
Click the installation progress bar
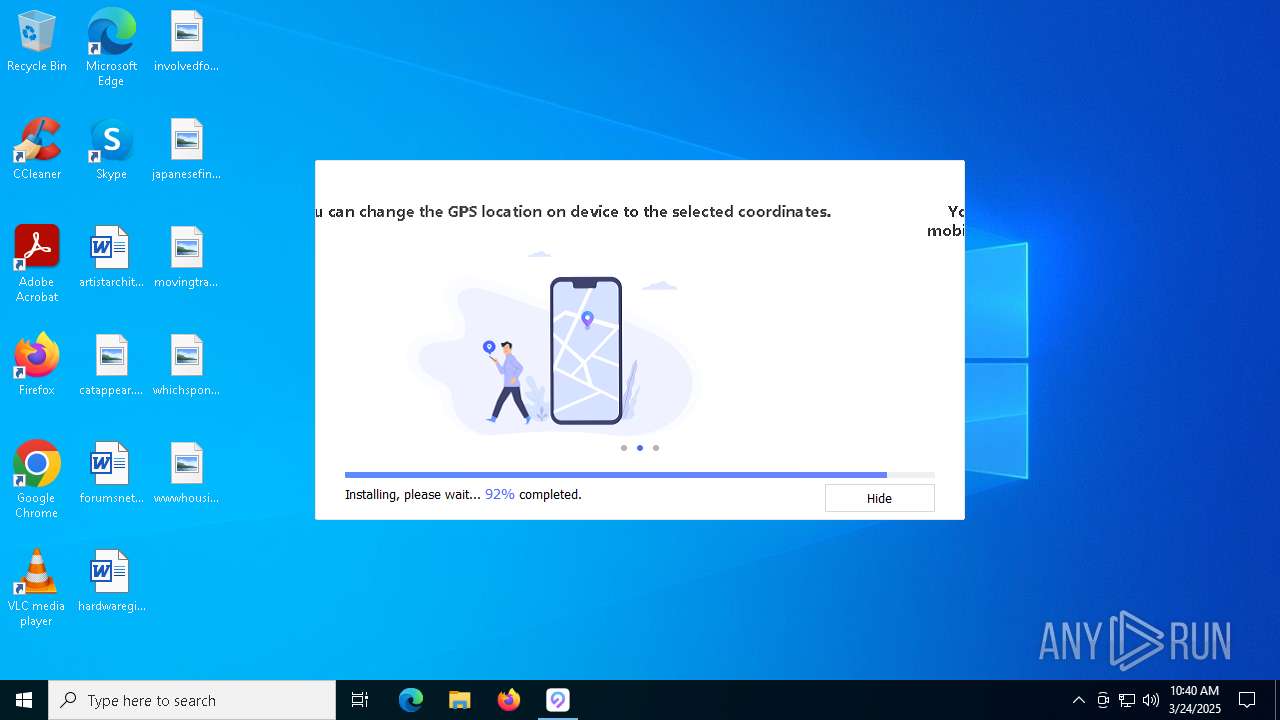[639, 475]
